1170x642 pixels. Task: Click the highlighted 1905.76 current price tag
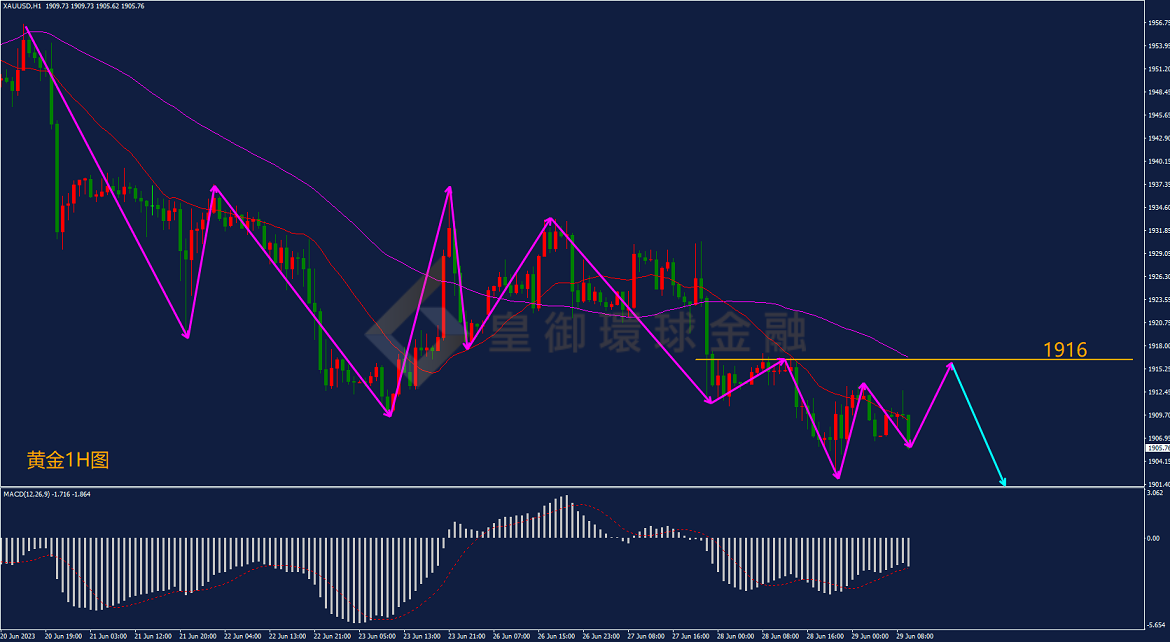pyautogui.click(x=1157, y=448)
